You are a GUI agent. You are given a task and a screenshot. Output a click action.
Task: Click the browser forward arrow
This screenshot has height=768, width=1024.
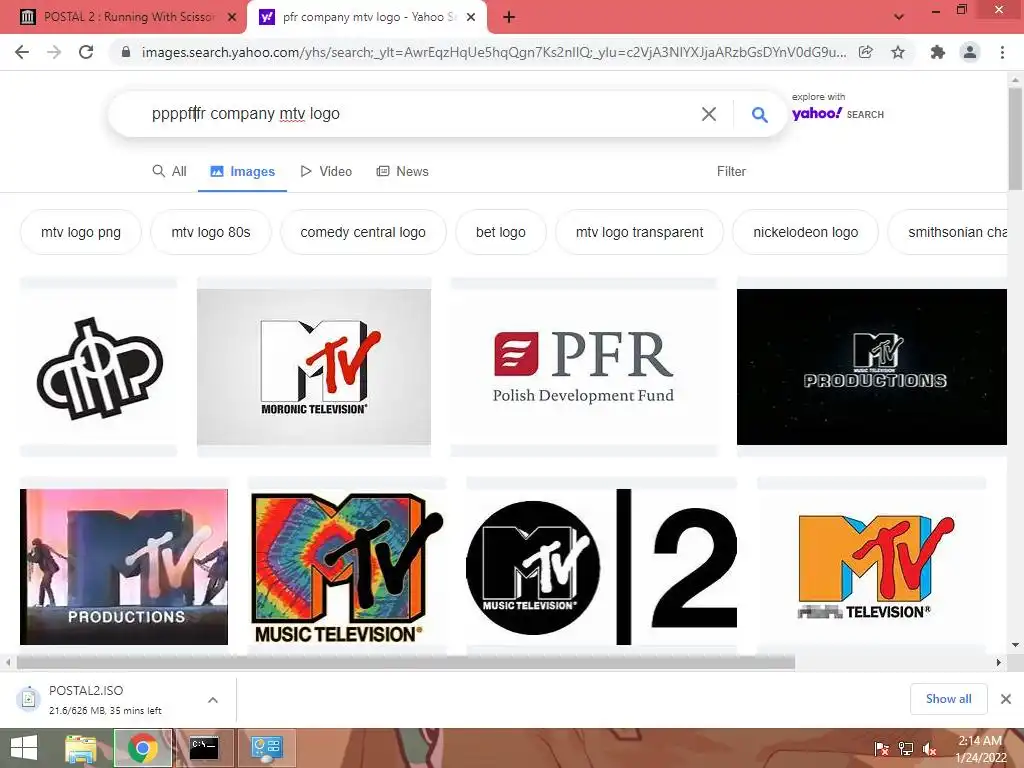[54, 52]
